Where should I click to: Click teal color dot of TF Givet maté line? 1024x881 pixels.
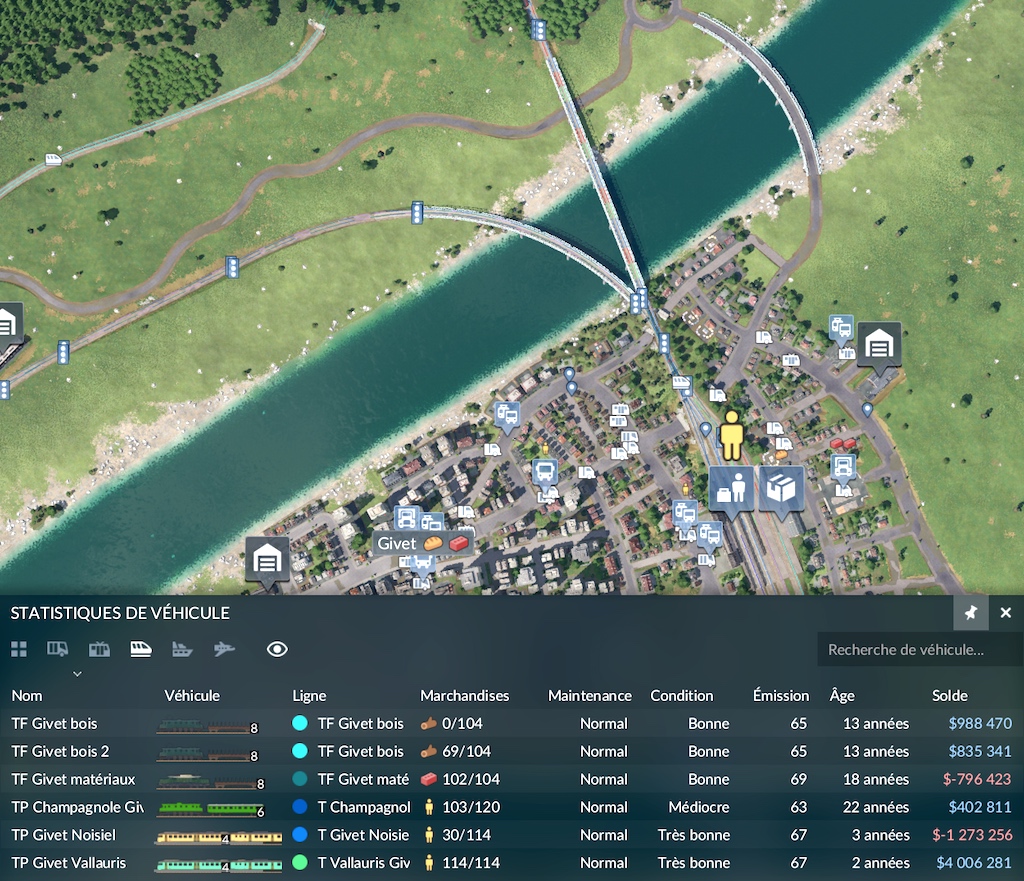(x=300, y=778)
